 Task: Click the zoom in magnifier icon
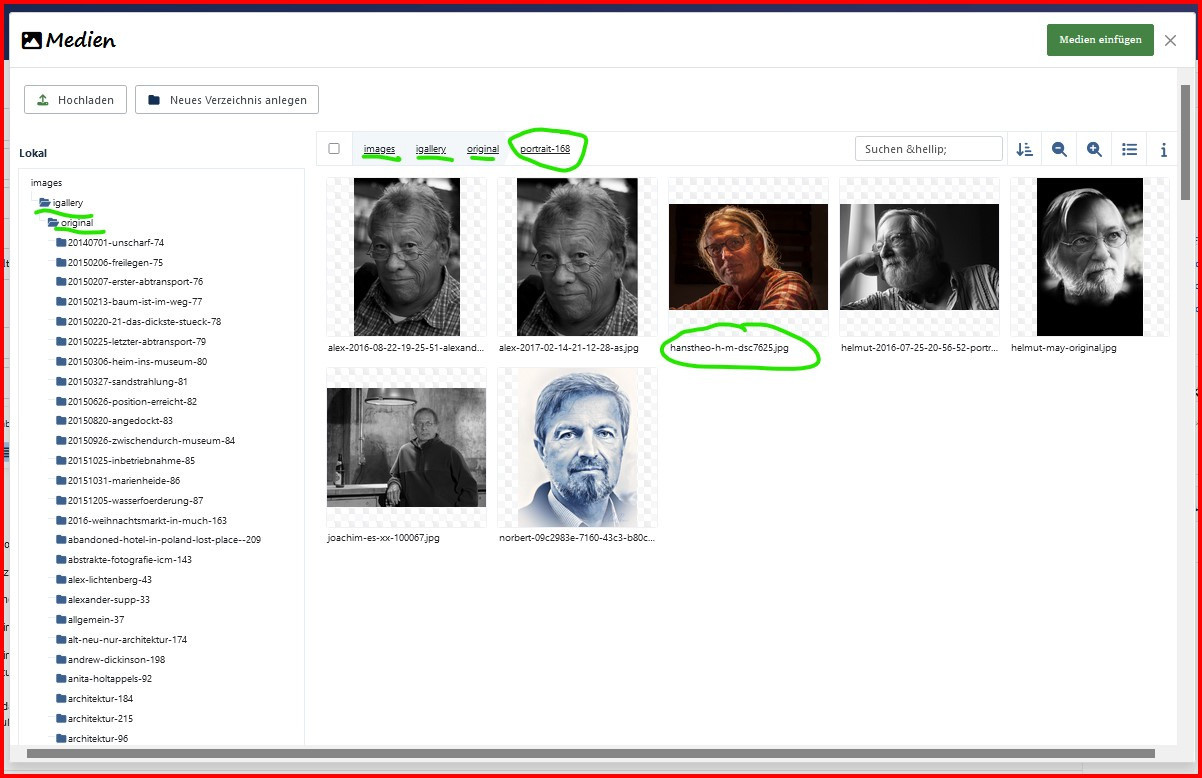(x=1094, y=149)
